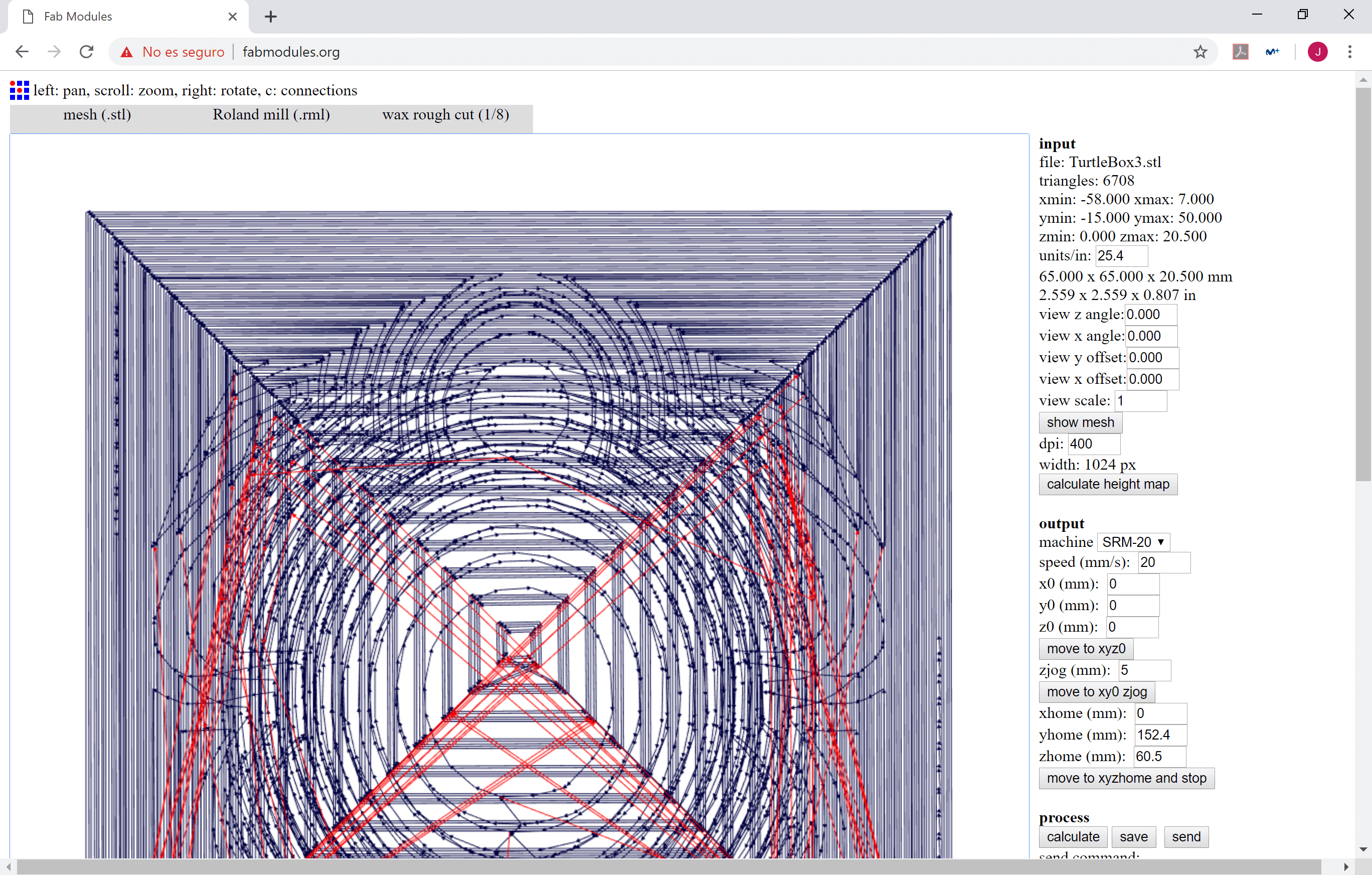
Task: Expand the SRM-20 machine dropdown
Action: coord(1133,541)
